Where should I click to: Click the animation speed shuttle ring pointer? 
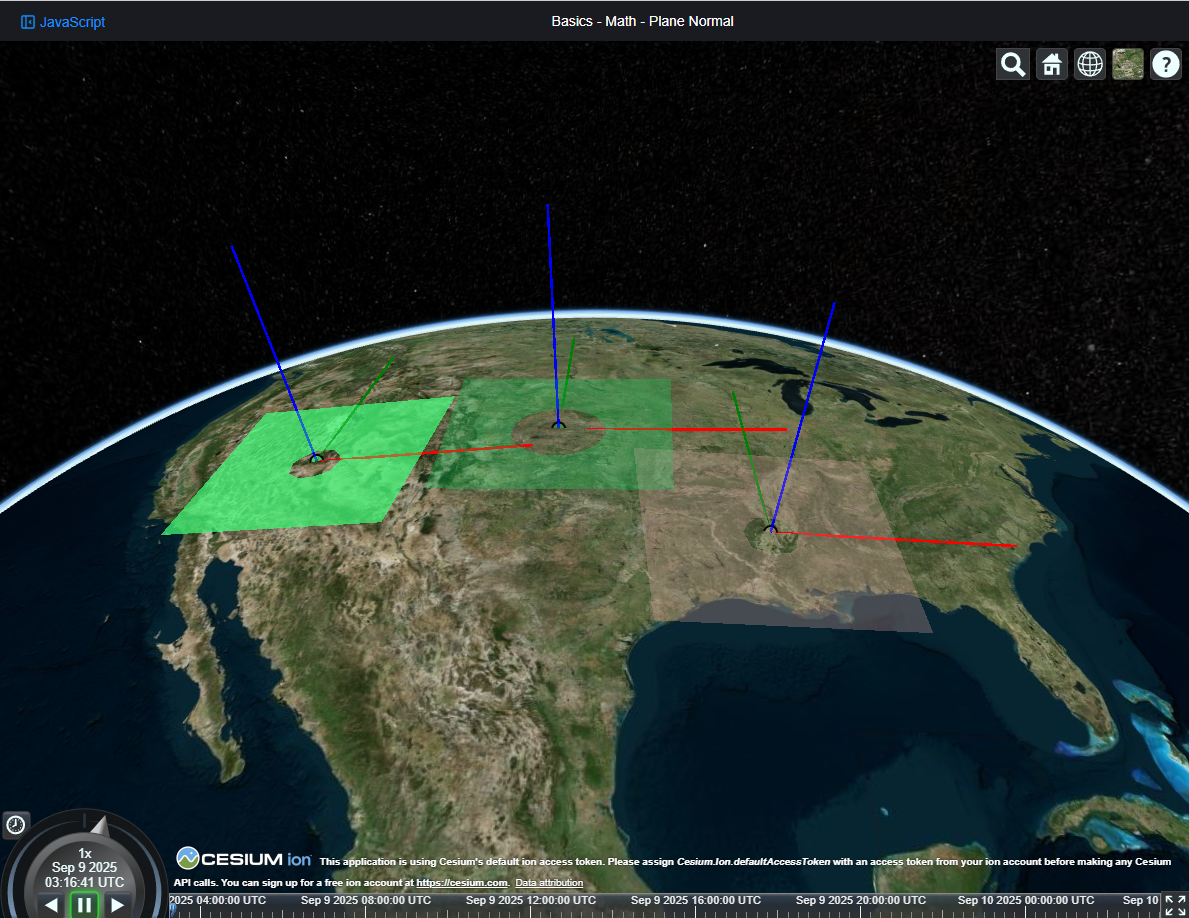99,826
